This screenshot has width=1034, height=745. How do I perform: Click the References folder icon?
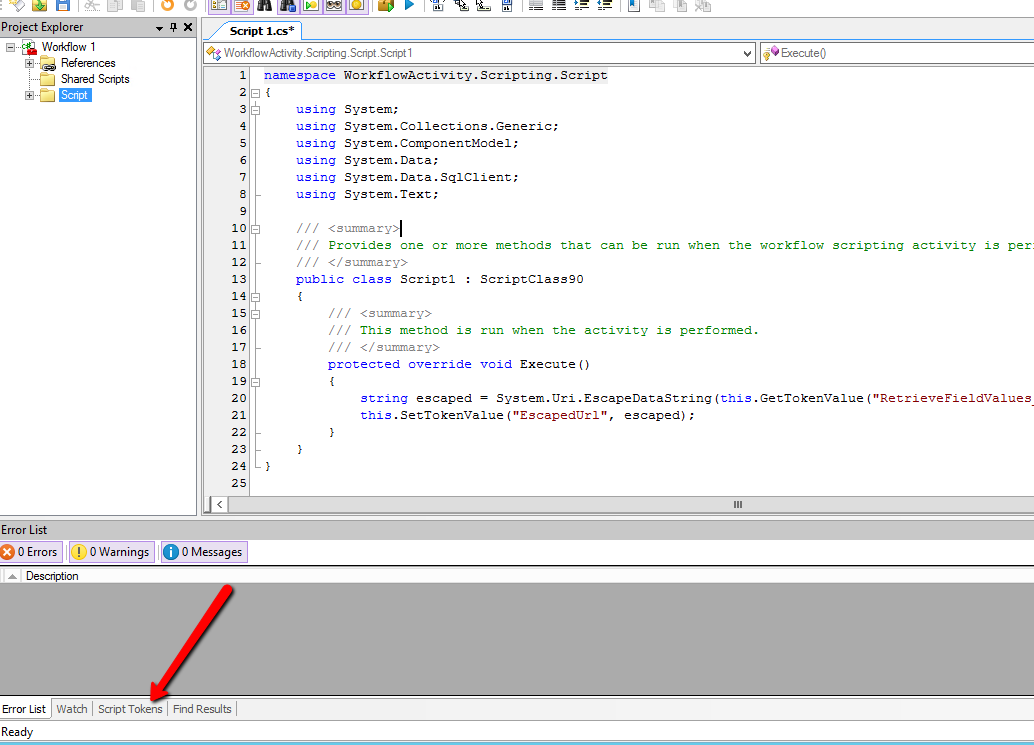(x=47, y=63)
